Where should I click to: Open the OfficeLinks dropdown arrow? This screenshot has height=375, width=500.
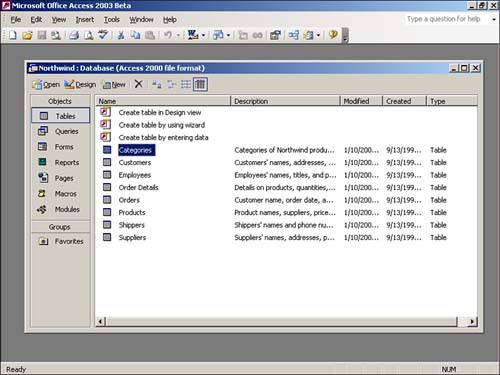pyautogui.click(x=203, y=35)
